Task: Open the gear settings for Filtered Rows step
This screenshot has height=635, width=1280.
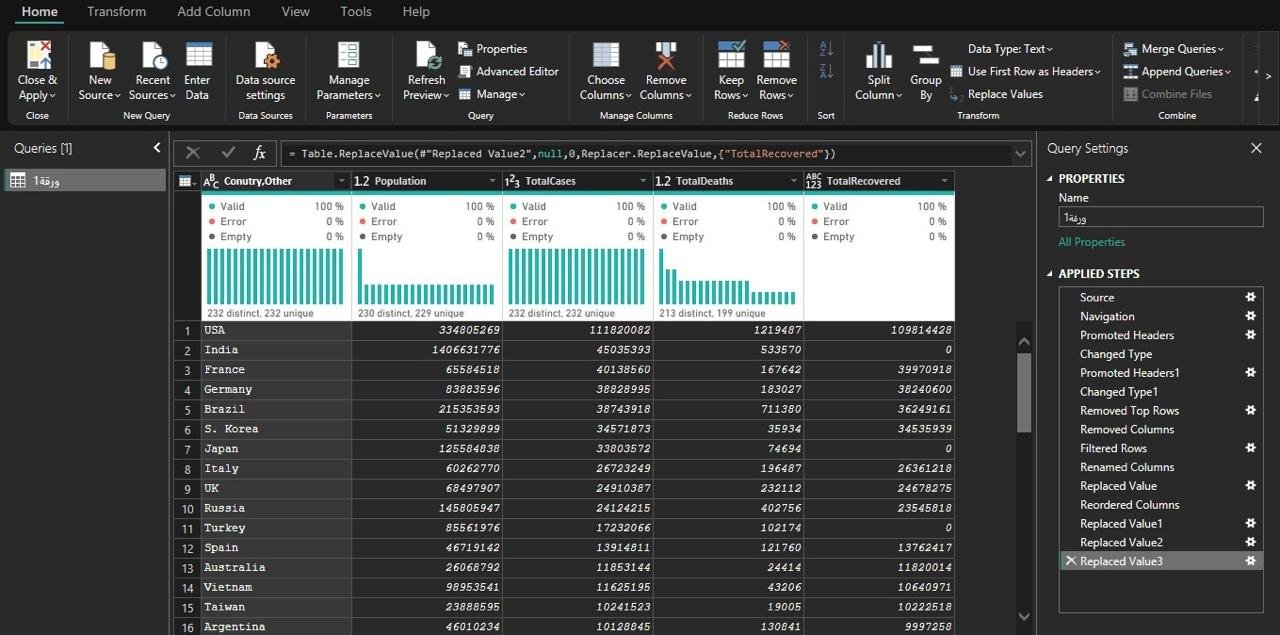Action: (x=1250, y=448)
